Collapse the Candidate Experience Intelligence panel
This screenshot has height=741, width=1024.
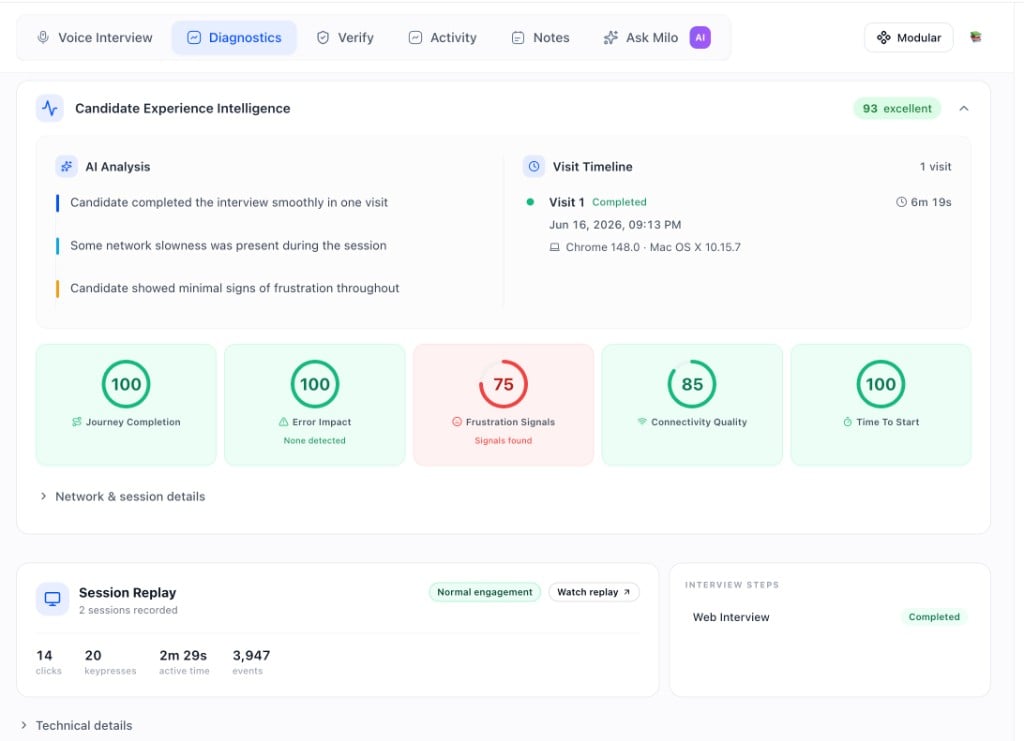pos(964,108)
